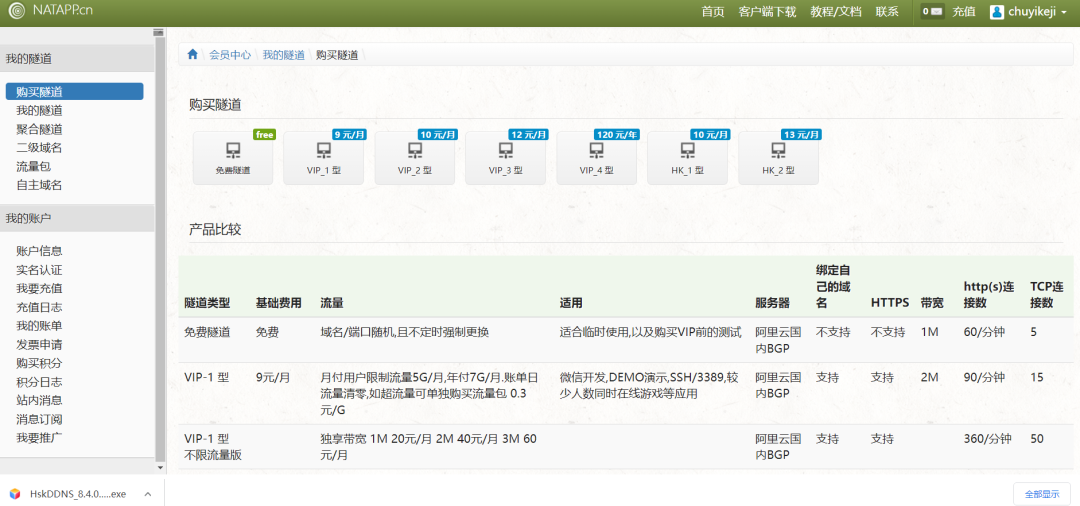Viewport: 1080px width, 506px height.
Task: Open 客户端下载 in top navigation
Action: tap(766, 12)
